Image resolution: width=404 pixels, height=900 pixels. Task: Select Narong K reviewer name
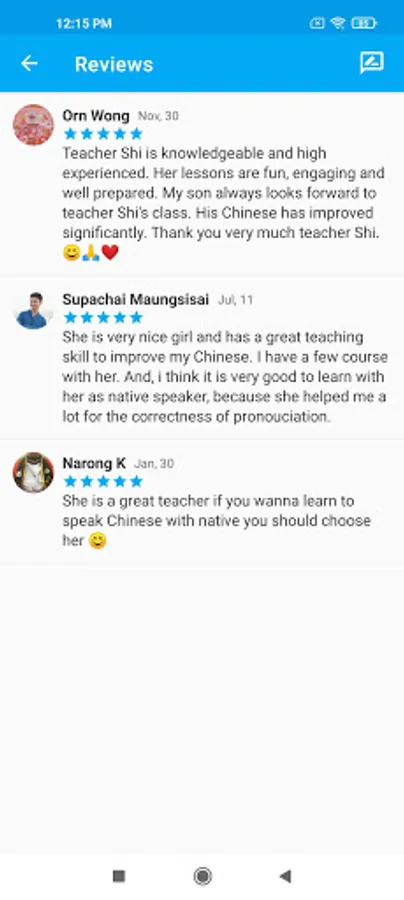[94, 463]
